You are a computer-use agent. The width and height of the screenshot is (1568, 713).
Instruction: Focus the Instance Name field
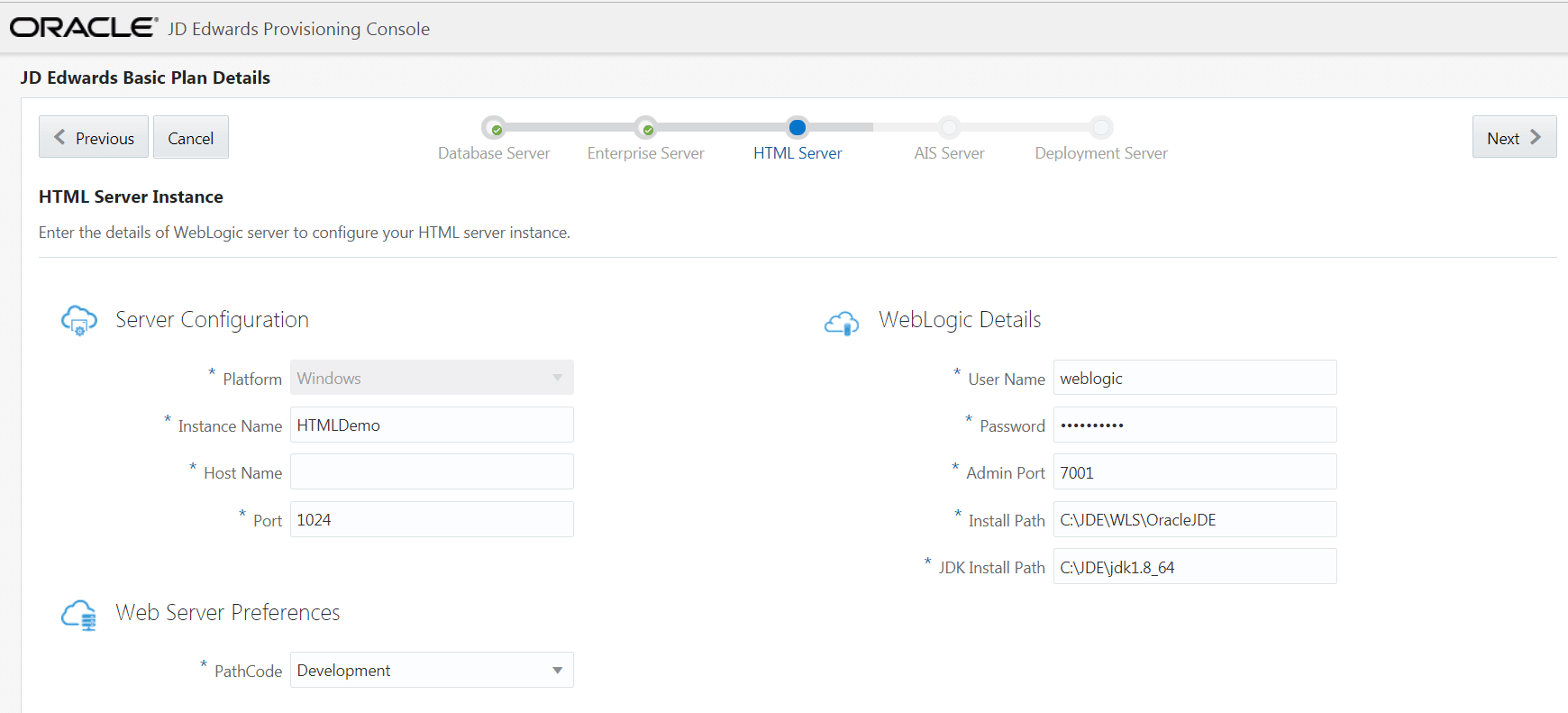[432, 425]
